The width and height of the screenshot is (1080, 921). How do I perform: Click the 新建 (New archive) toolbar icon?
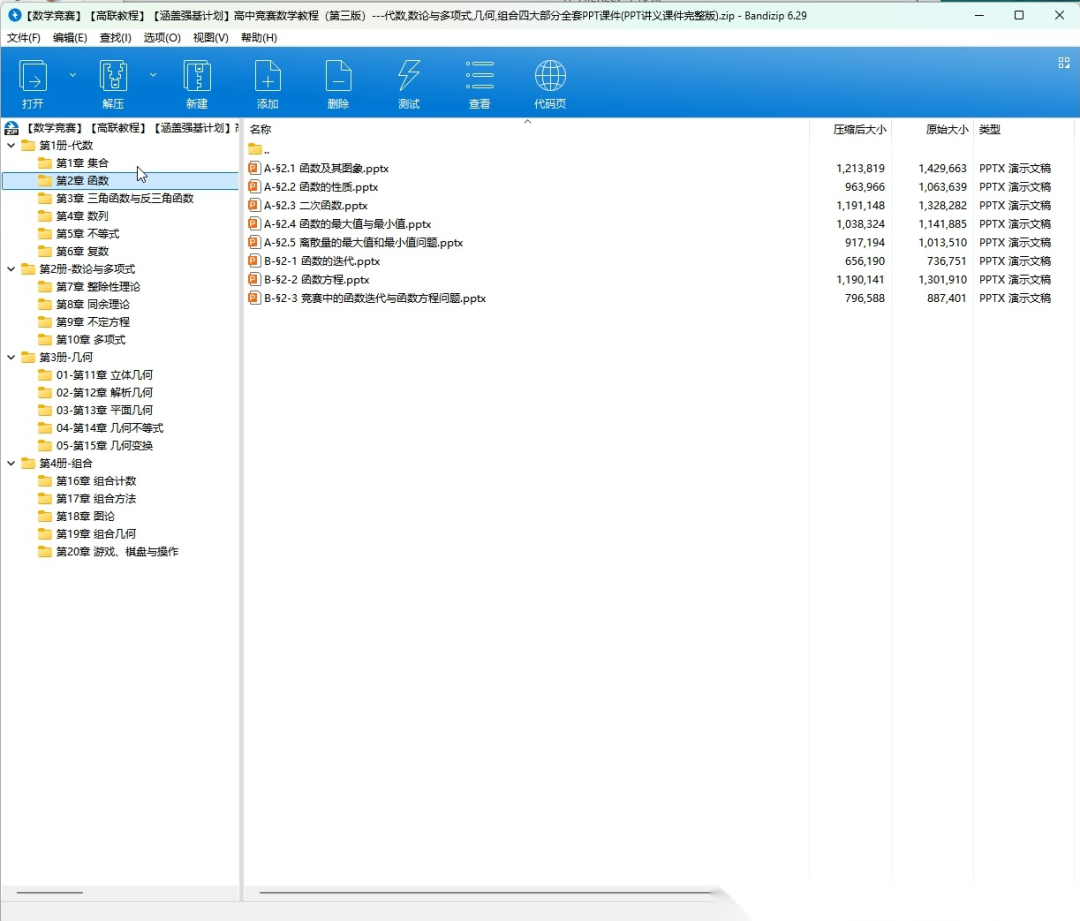(197, 77)
